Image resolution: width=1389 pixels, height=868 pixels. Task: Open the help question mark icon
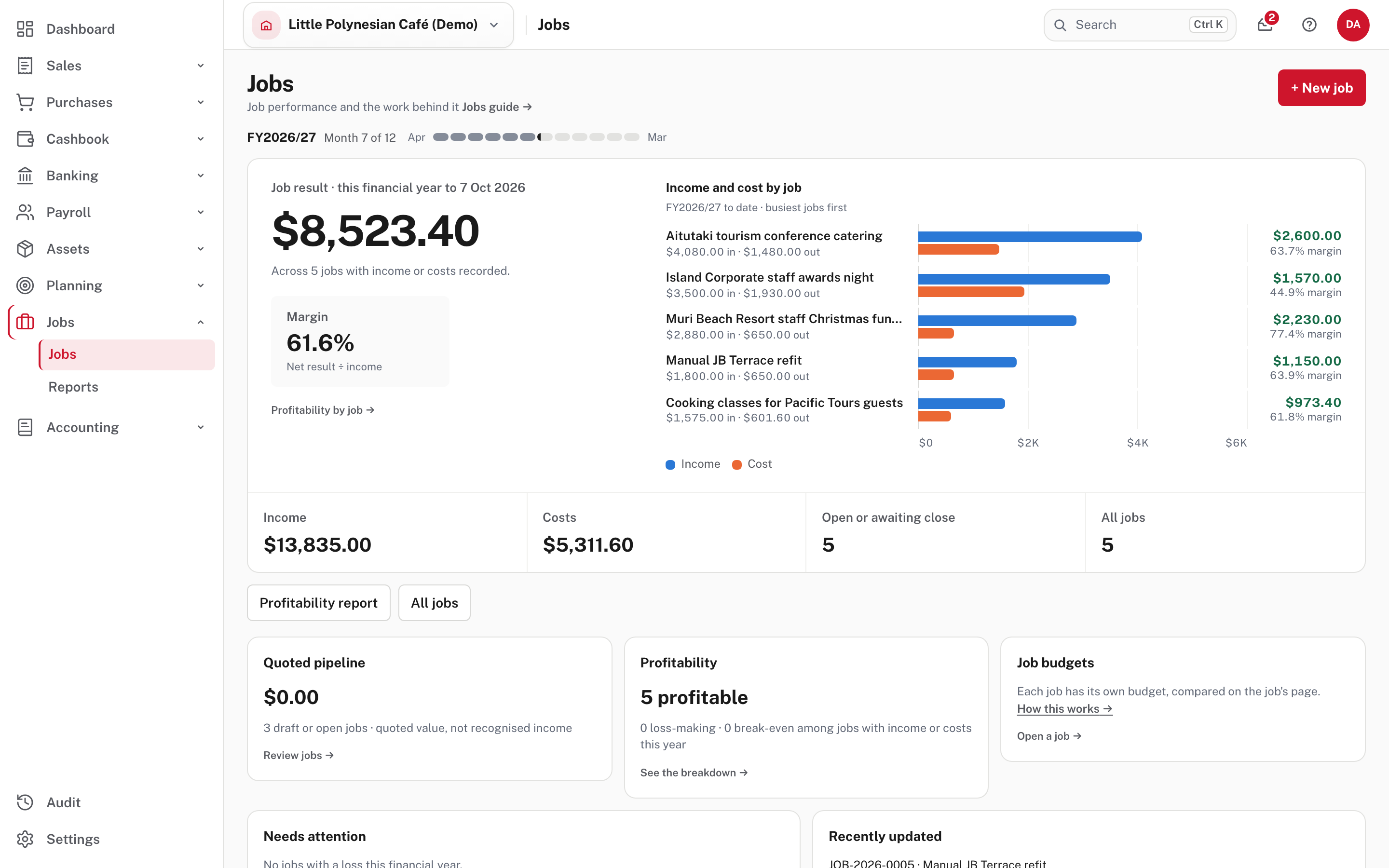pyautogui.click(x=1309, y=25)
